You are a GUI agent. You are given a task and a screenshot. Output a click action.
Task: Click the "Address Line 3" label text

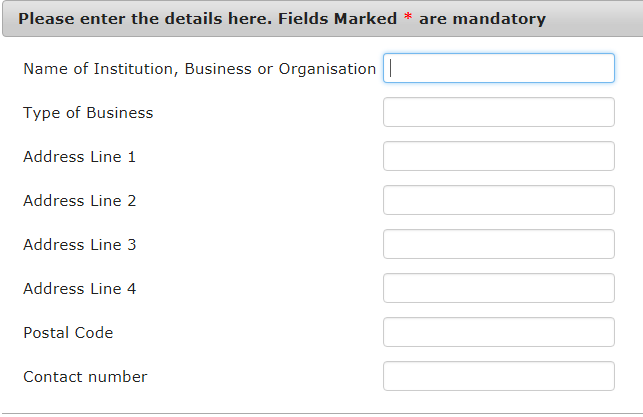[79, 245]
